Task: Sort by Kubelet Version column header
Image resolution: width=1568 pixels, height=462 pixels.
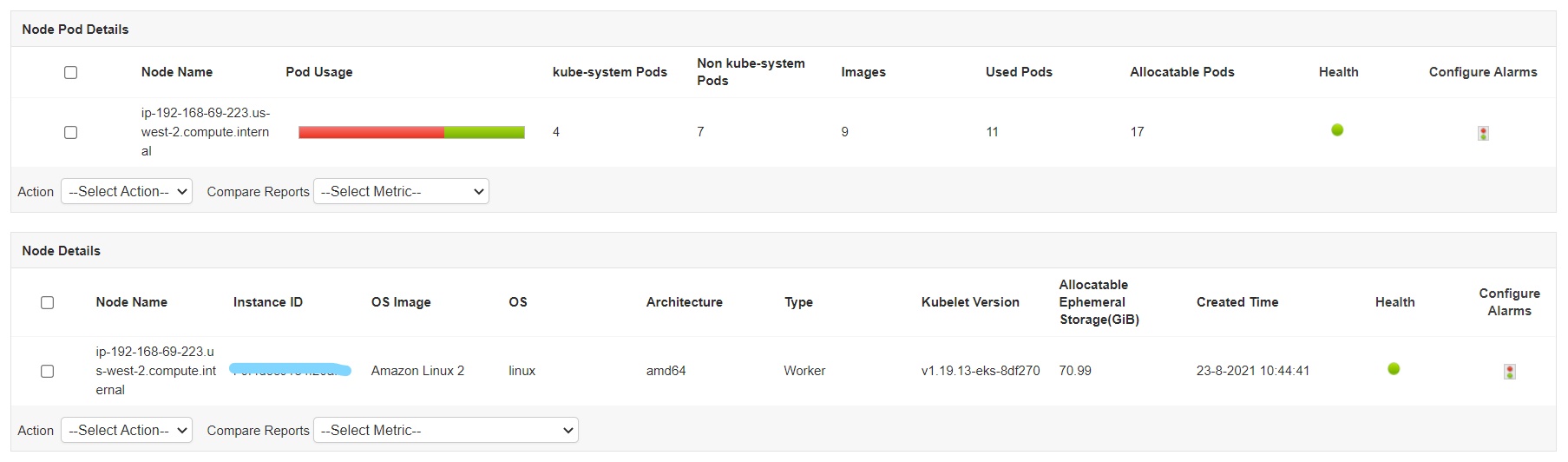Action: 969,302
